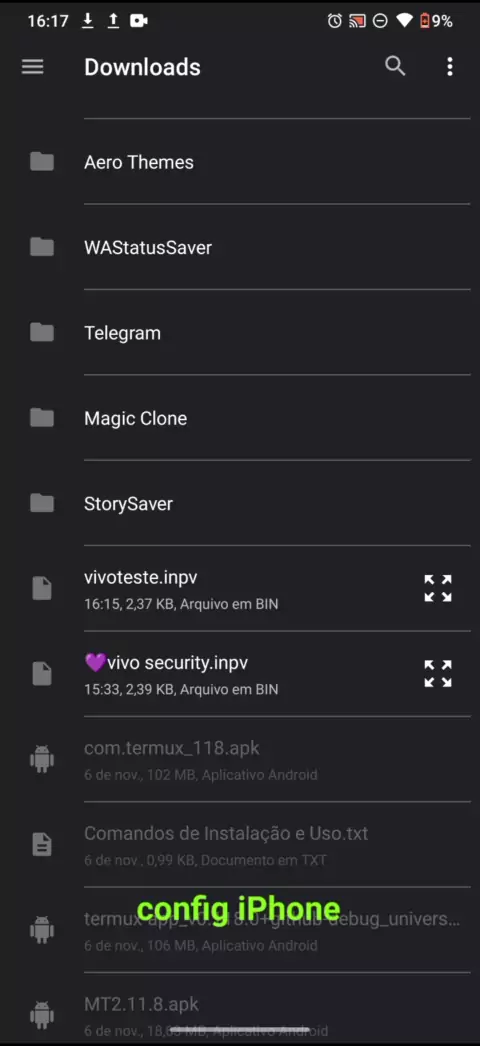This screenshot has height=1046, width=480.
Task: Tap the Magic Clone folder icon
Action: tap(42, 418)
